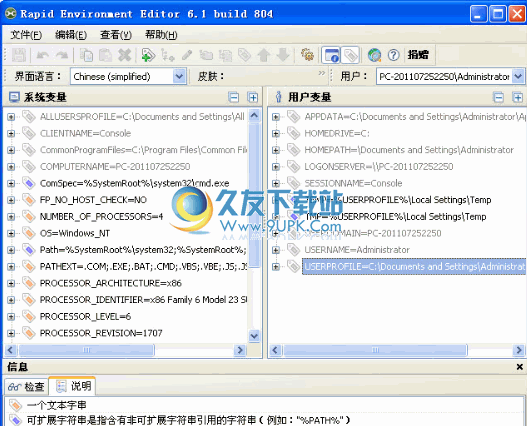
Task: Click user variables horizontal scrollbar thumb
Action: pos(375,350)
